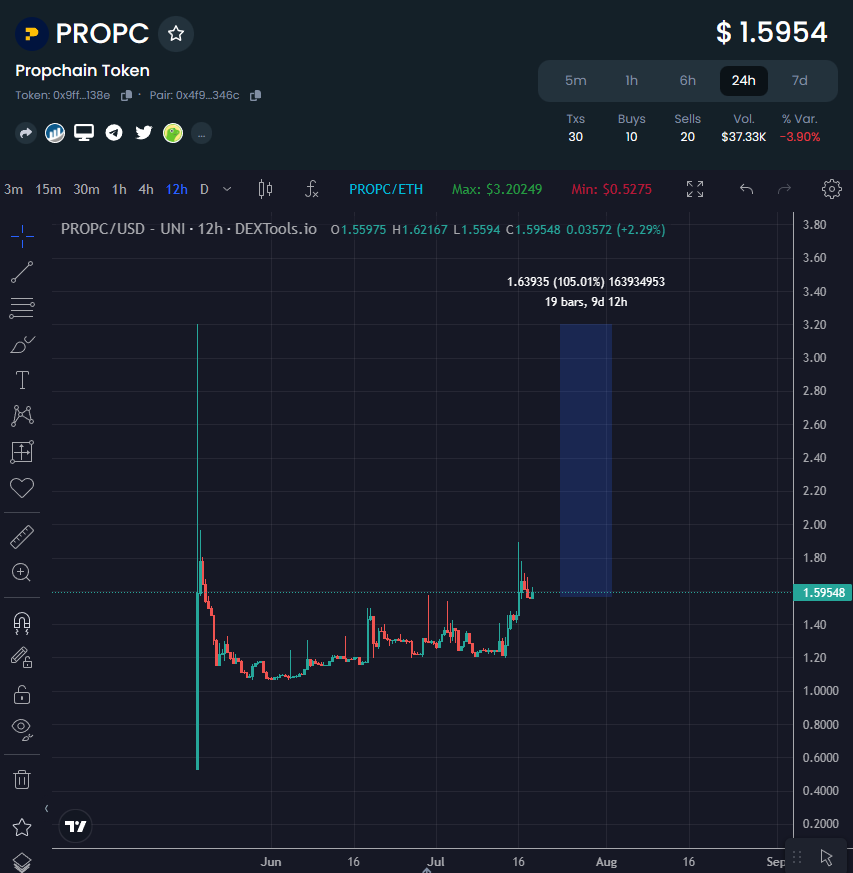
Task: Hide all drawing objects via eye icon
Action: click(x=22, y=730)
